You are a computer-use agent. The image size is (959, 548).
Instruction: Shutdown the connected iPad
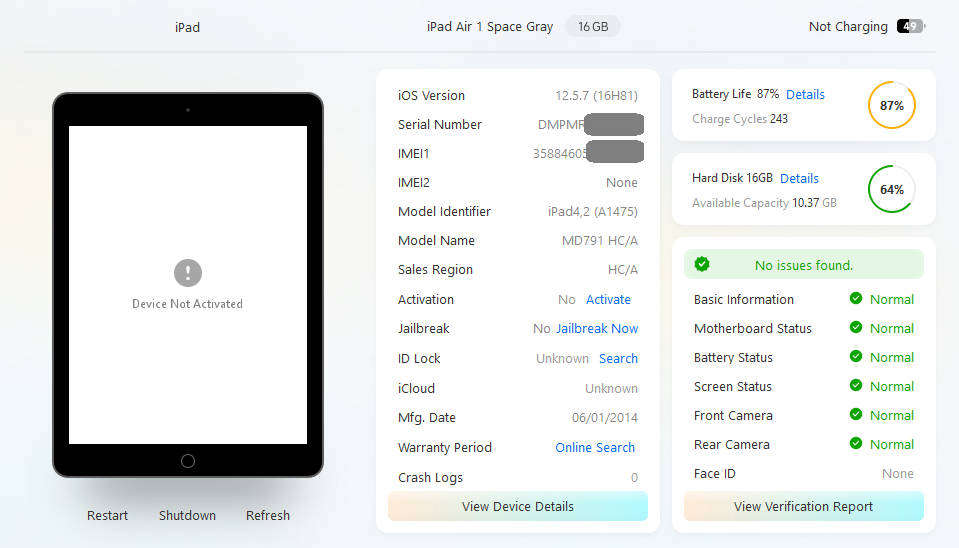click(x=187, y=516)
